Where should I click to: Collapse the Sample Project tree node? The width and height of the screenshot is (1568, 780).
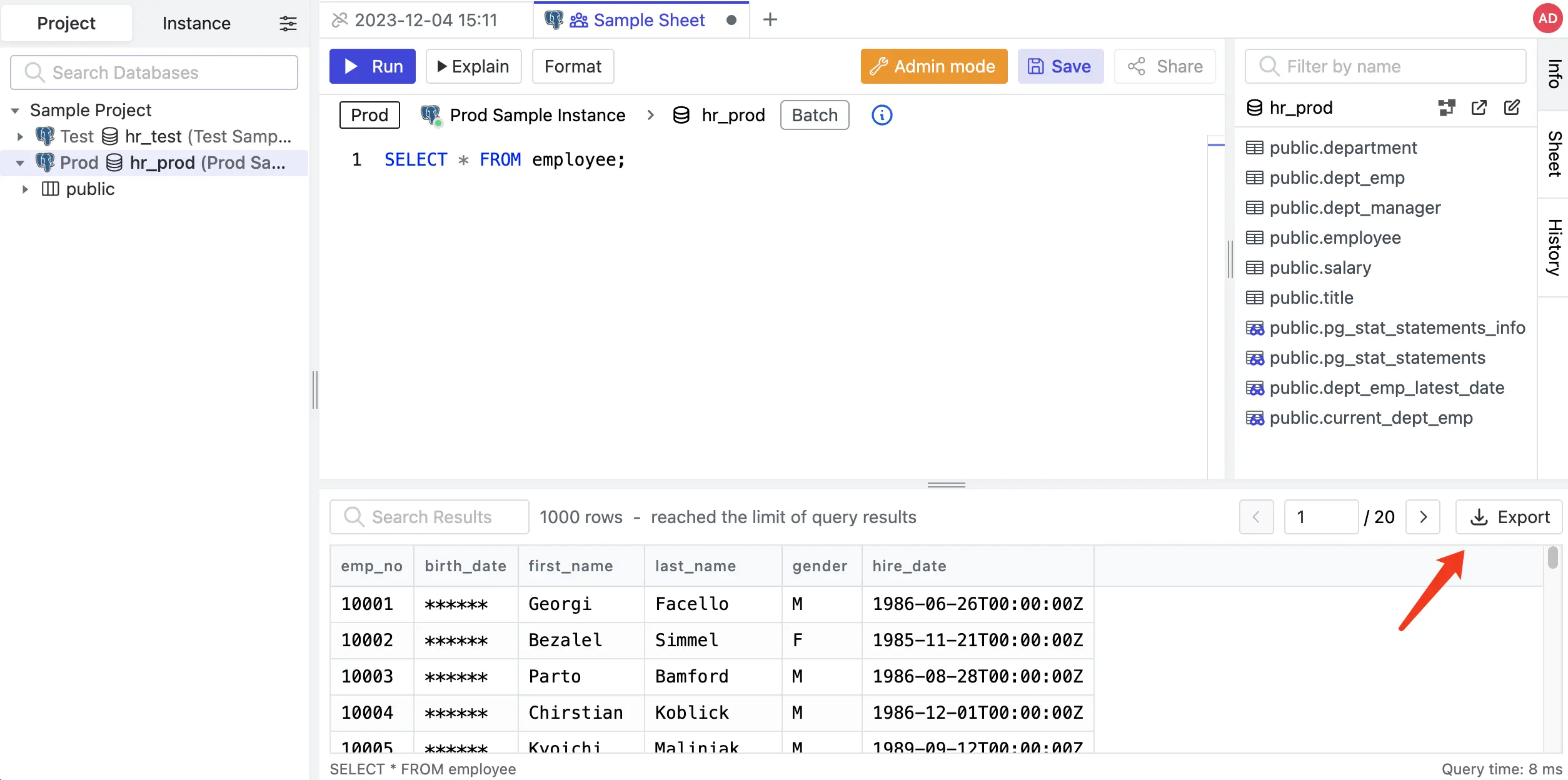15,111
